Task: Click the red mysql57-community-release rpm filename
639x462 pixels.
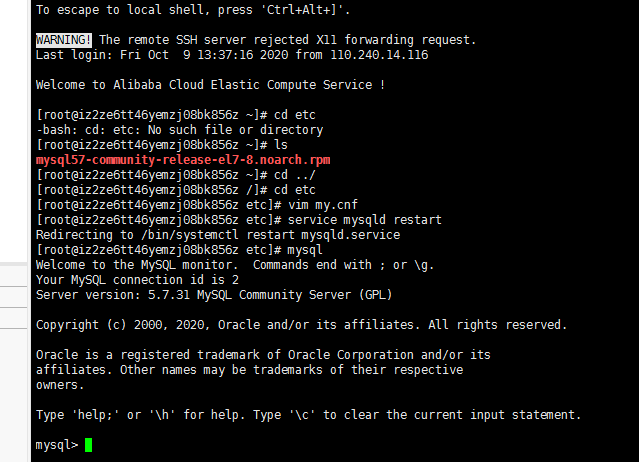Action: 182,160
